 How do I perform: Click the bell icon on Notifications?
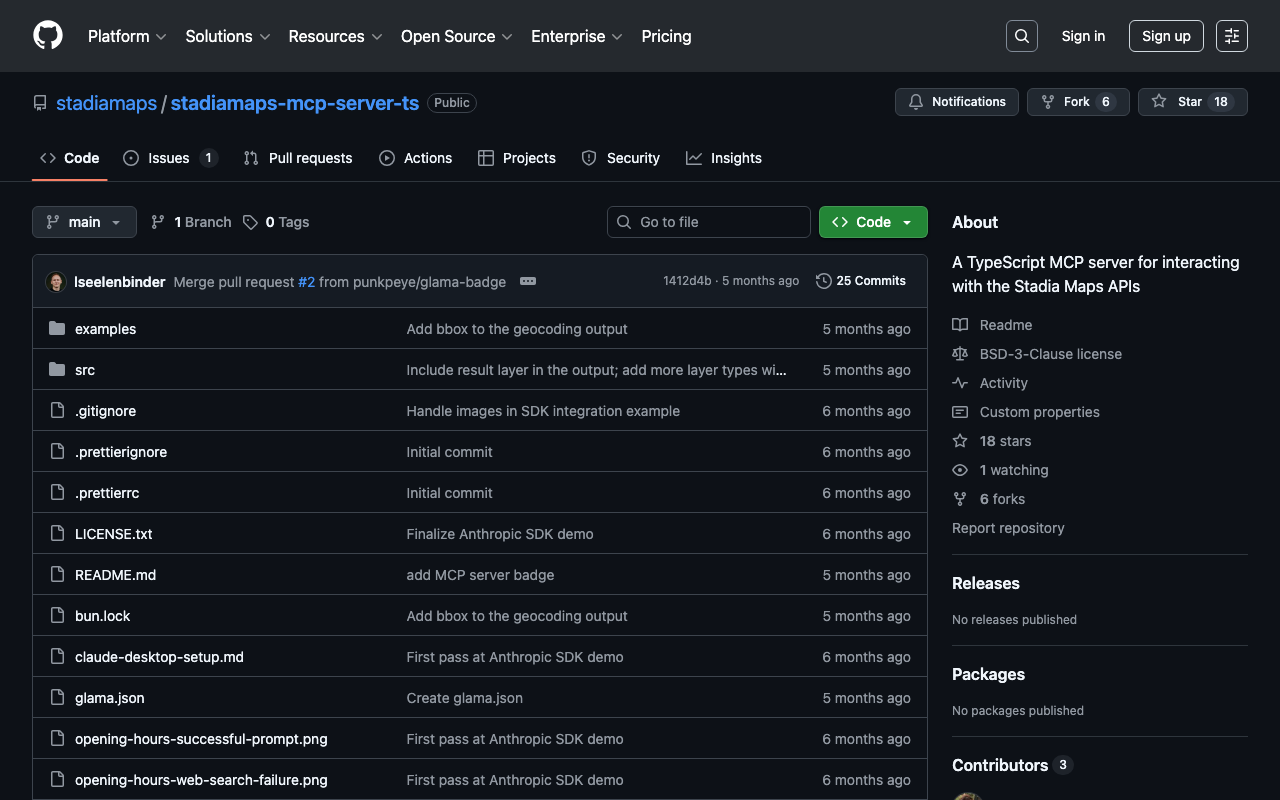(916, 102)
